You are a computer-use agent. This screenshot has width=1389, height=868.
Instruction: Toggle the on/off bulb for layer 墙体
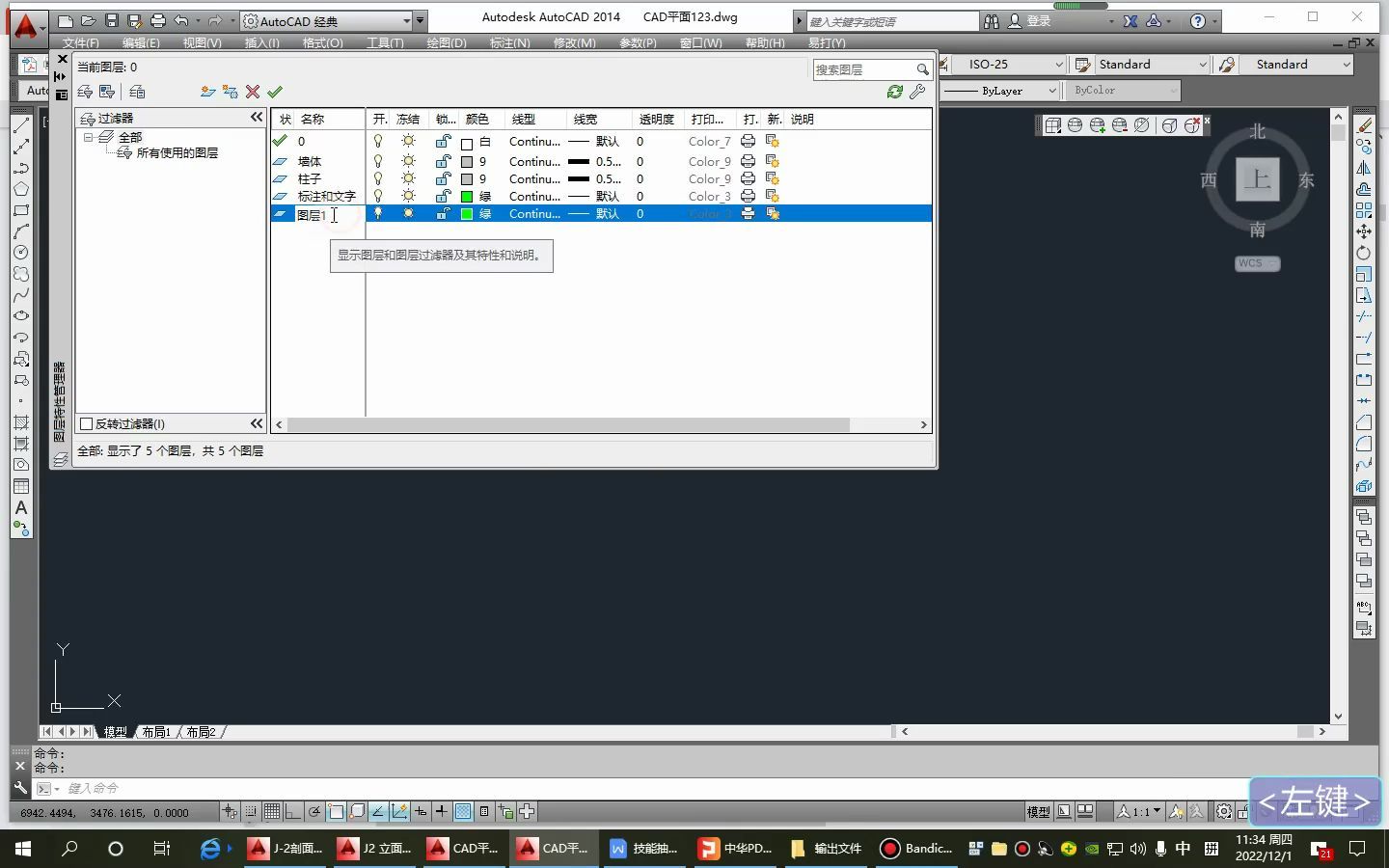pos(378,161)
